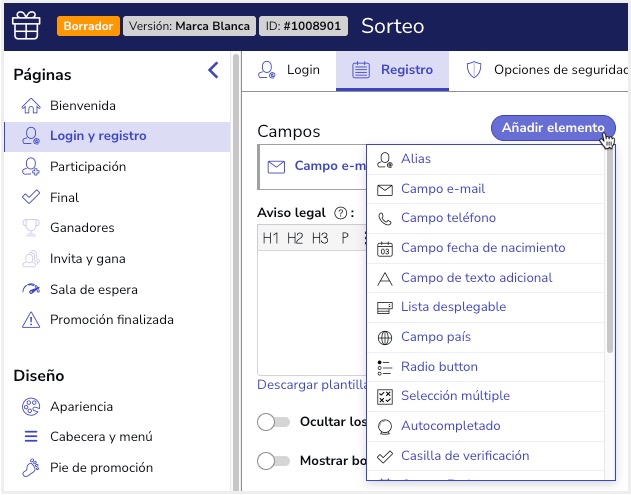
Task: Choose Radio button option in dropdown
Action: tap(486, 367)
